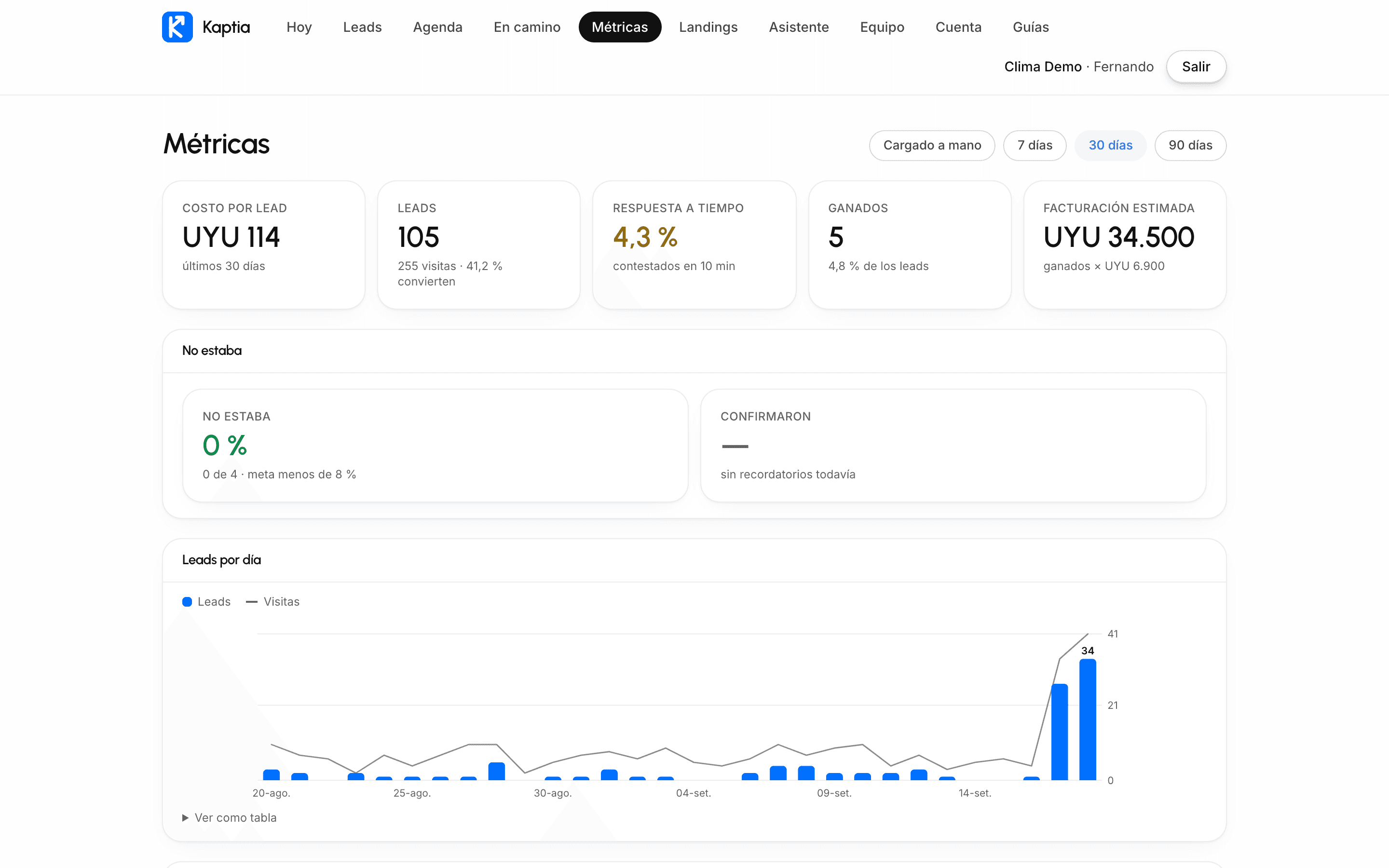1389x868 pixels.
Task: Click the CONFIRMARON card label
Action: [x=766, y=416]
